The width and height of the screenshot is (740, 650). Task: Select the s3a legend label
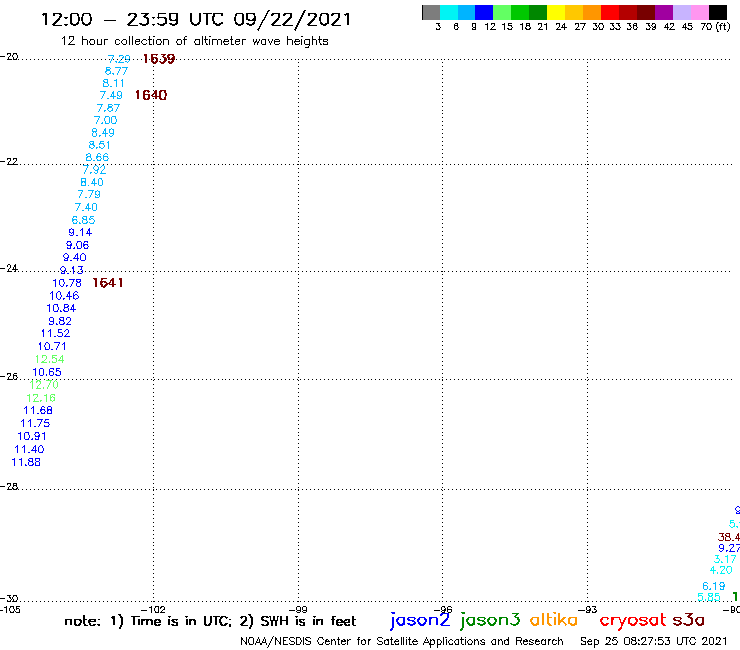[x=689, y=620]
